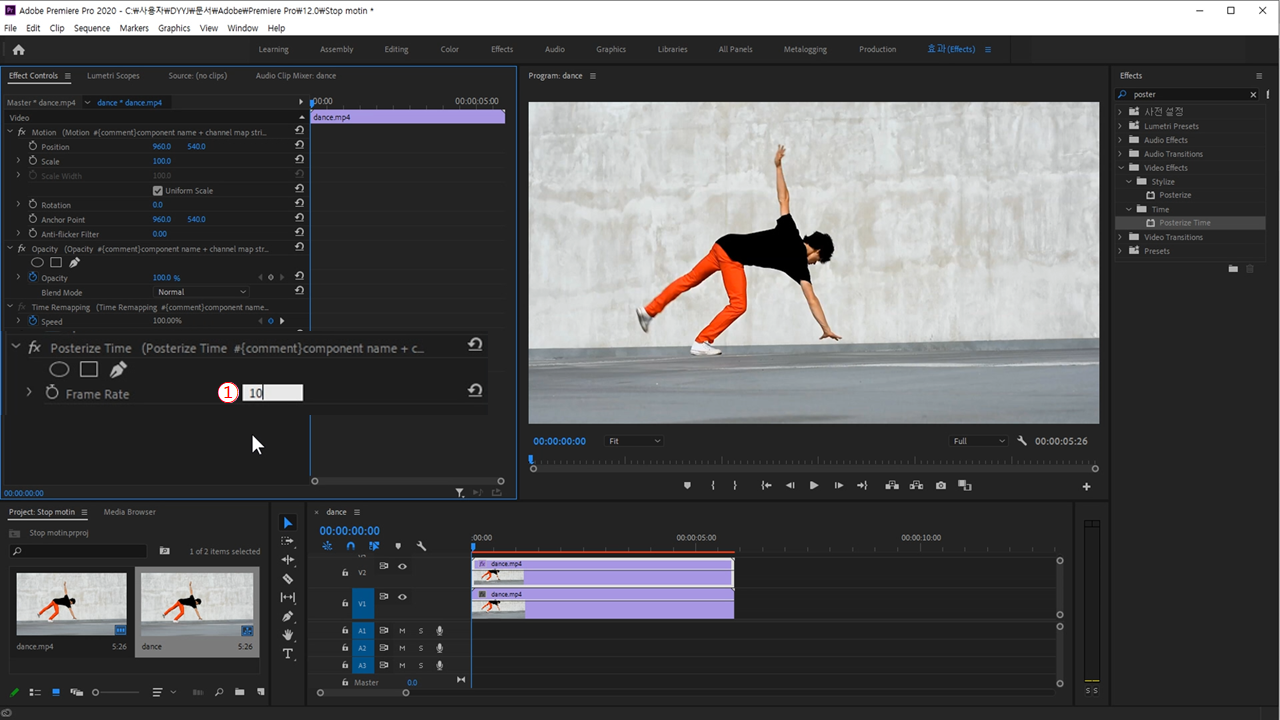Select the Posterize Time effect in Effects panel
Viewport: 1280px width, 720px height.
point(1184,223)
